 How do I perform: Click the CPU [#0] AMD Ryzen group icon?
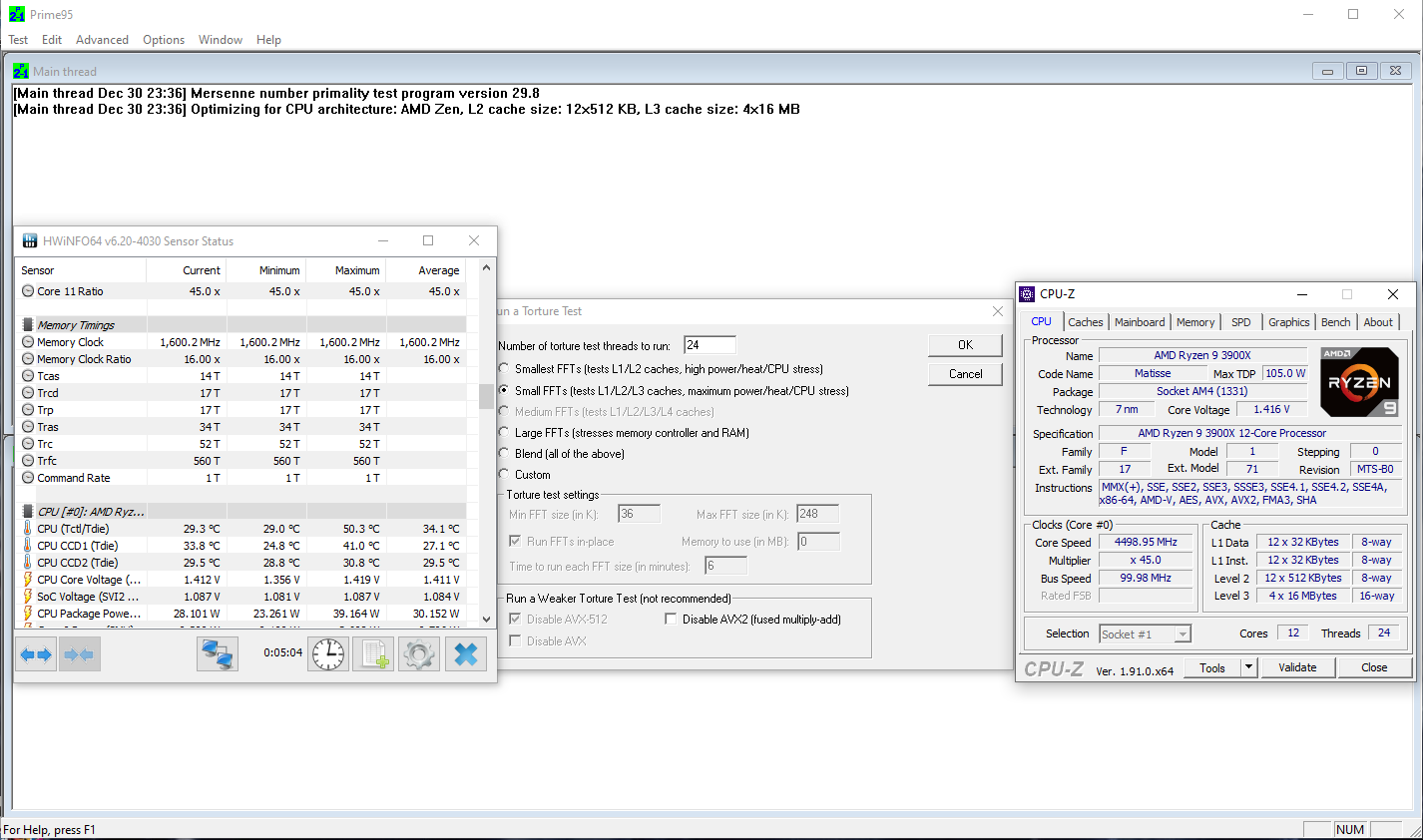28,512
